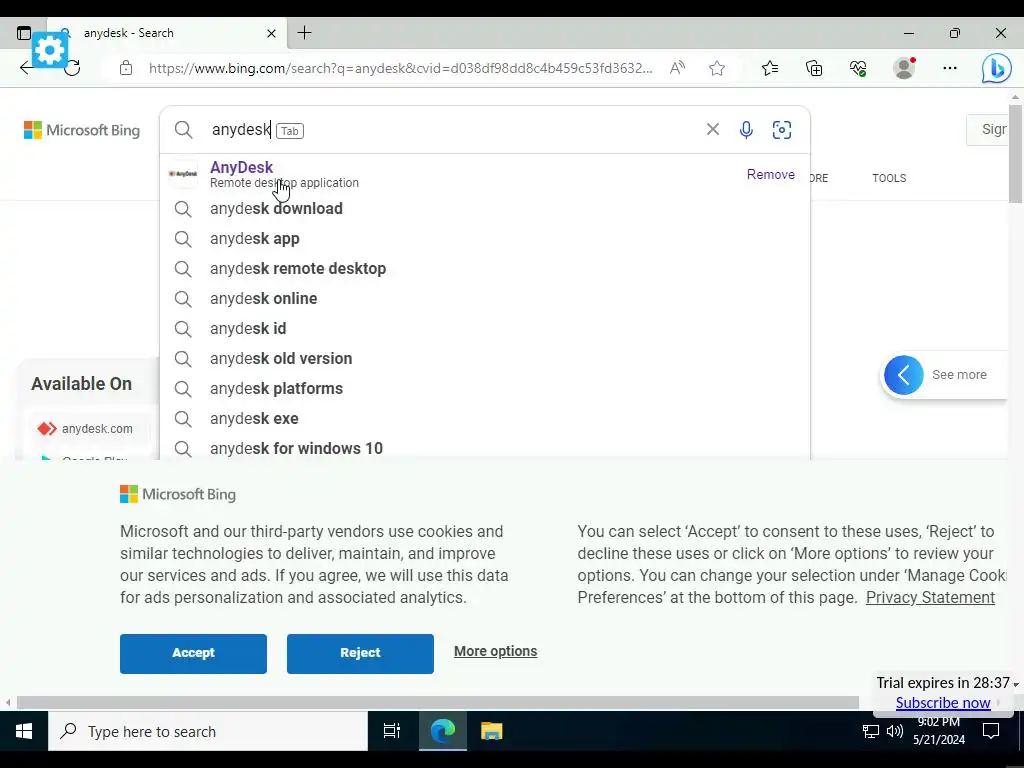1024x768 pixels.
Task: Open a new tab with plus icon
Action: point(304,33)
